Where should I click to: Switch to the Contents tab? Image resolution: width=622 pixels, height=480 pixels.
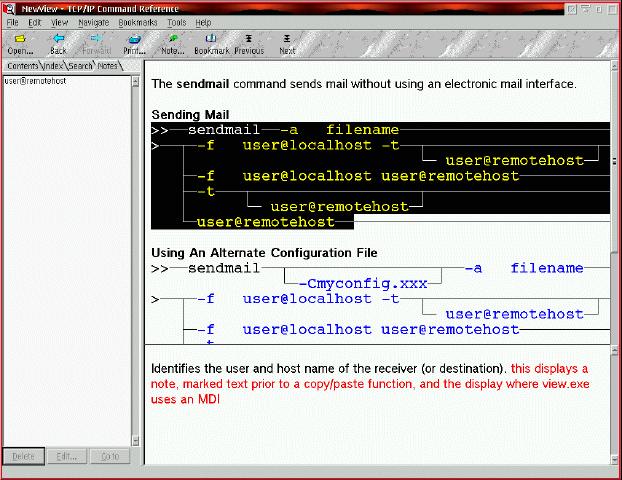[x=23, y=66]
